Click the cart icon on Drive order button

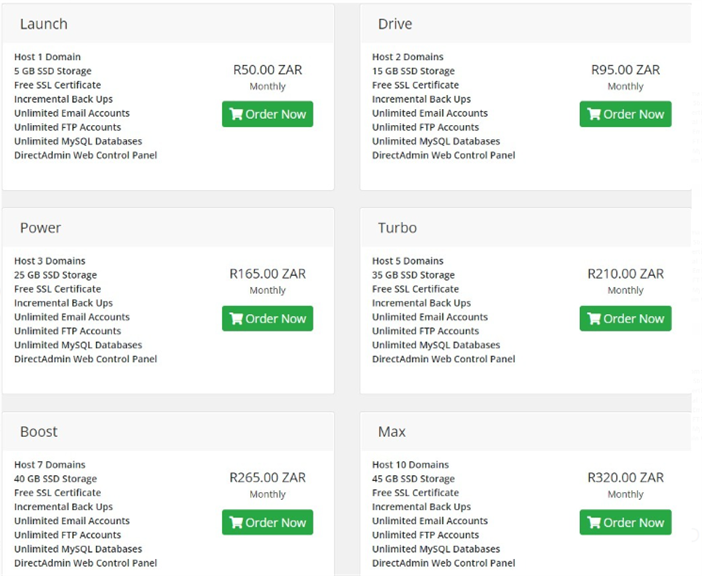pyautogui.click(x=594, y=114)
